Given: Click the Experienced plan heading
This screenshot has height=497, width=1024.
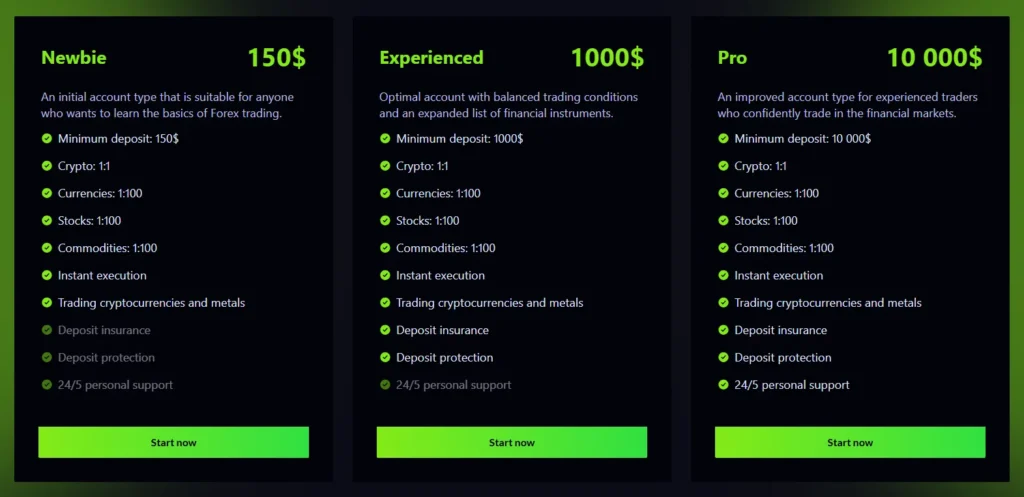Looking at the screenshot, I should tap(431, 58).
